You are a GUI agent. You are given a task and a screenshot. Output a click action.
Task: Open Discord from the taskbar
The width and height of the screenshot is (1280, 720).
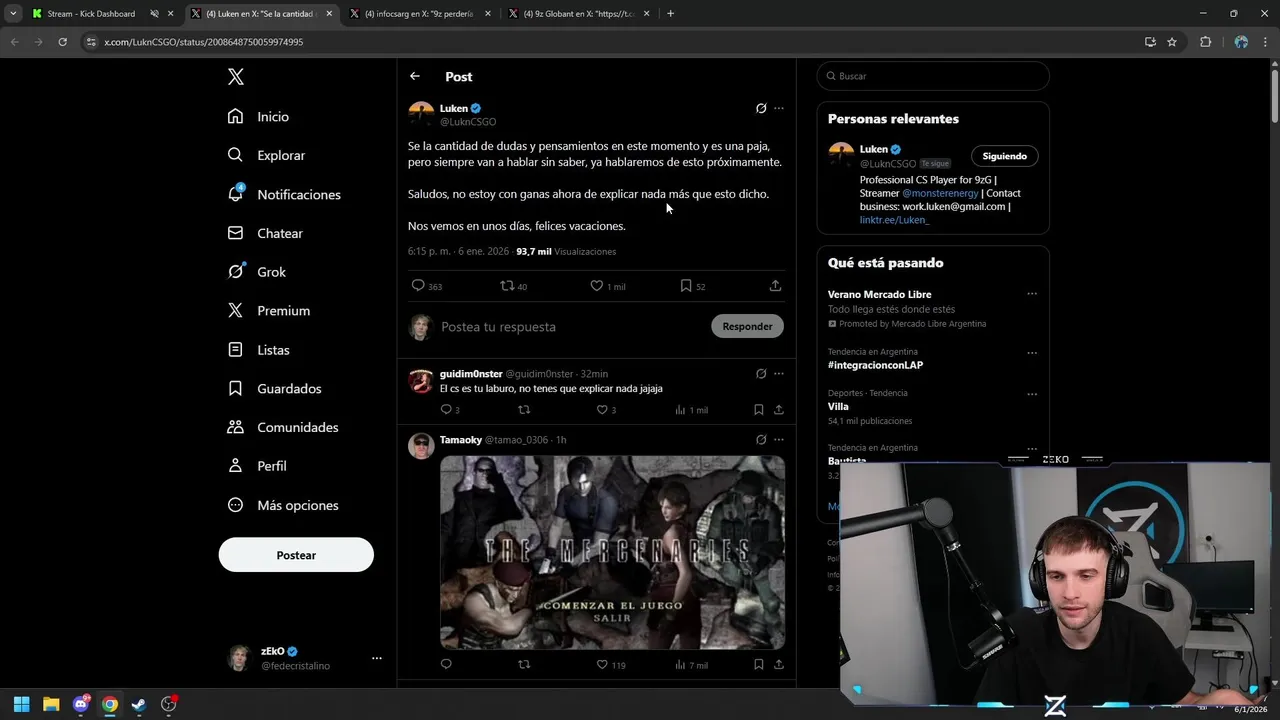pos(81,704)
